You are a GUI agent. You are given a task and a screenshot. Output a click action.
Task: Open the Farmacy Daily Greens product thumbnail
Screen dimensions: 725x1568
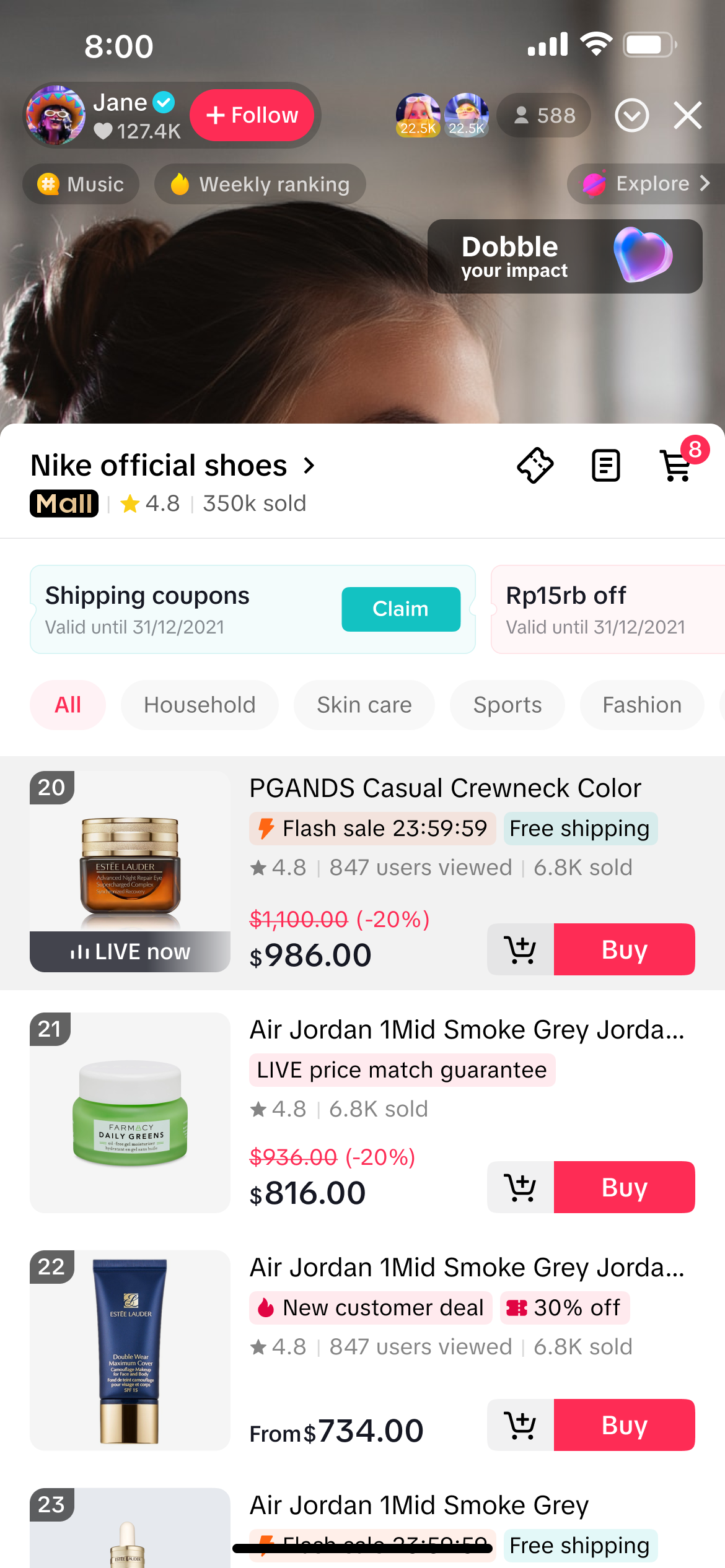point(130,1112)
